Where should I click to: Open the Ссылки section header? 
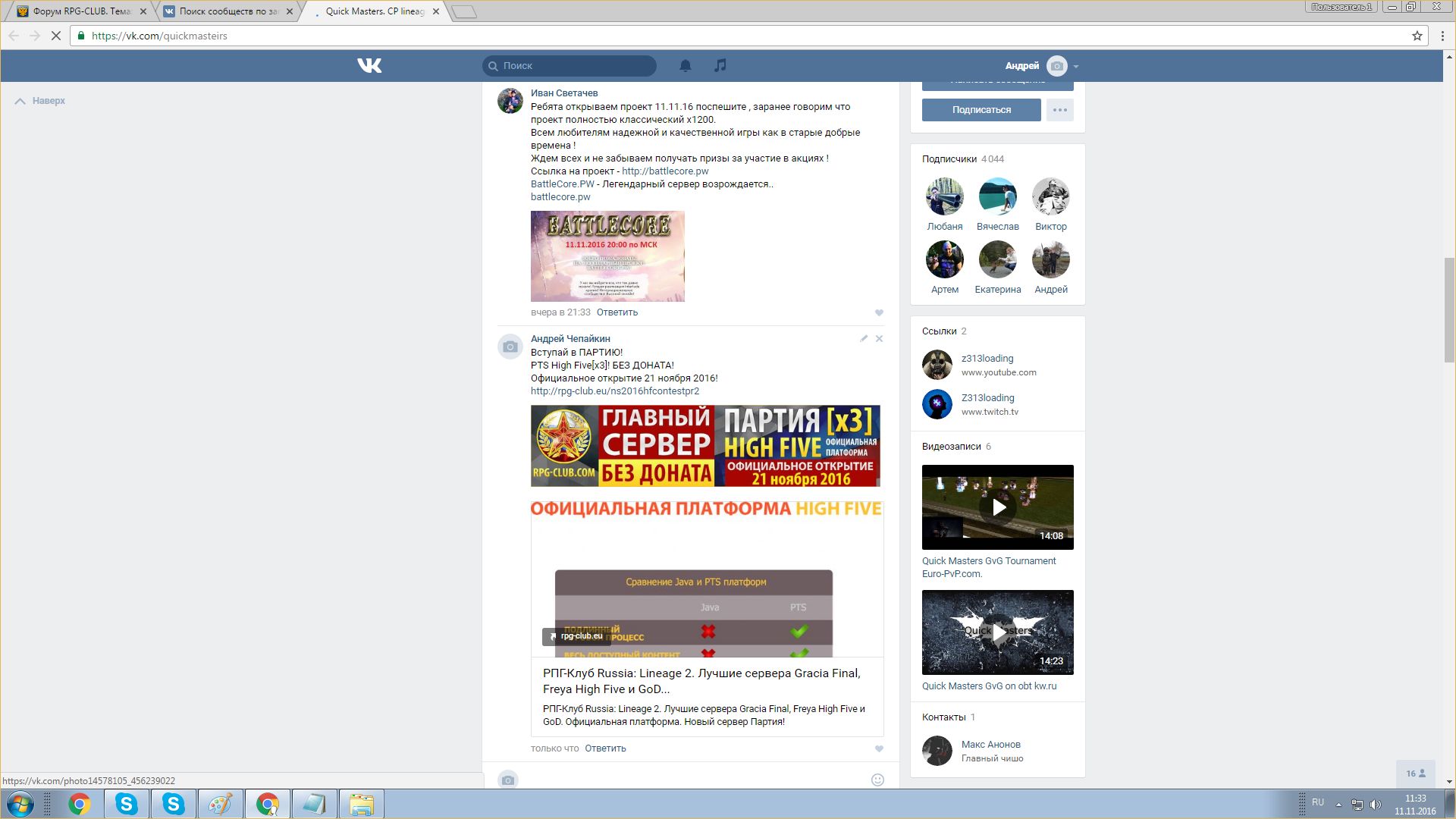pyautogui.click(x=944, y=331)
